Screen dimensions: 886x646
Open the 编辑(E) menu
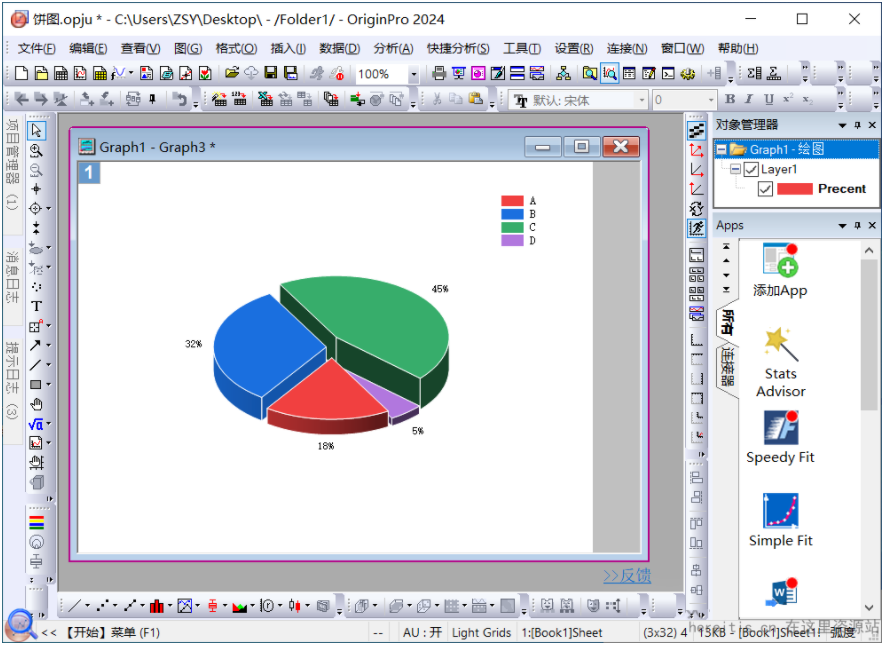tap(88, 49)
